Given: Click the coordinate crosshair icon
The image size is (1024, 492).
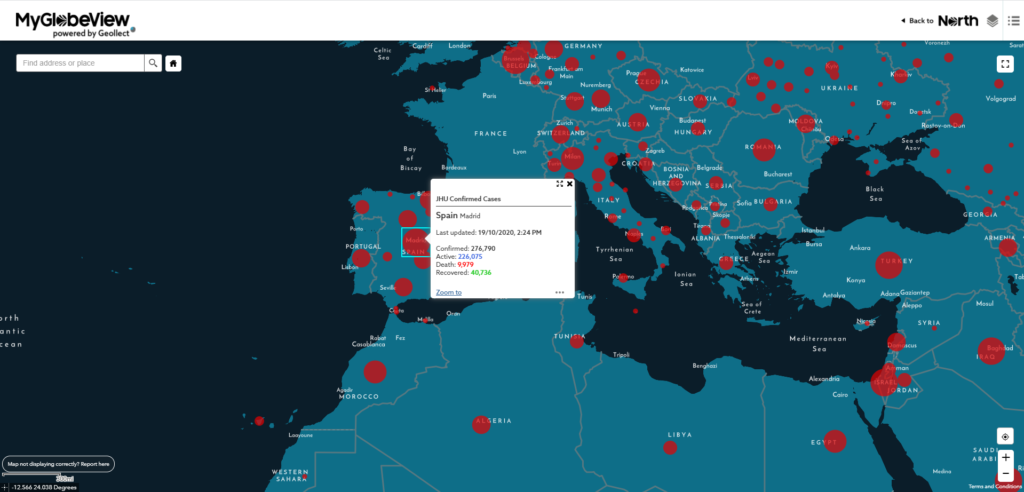Looking at the screenshot, I should pos(5,487).
